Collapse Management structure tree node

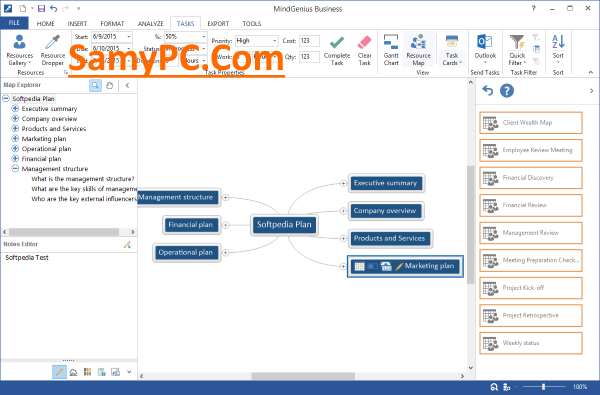tap(15, 169)
